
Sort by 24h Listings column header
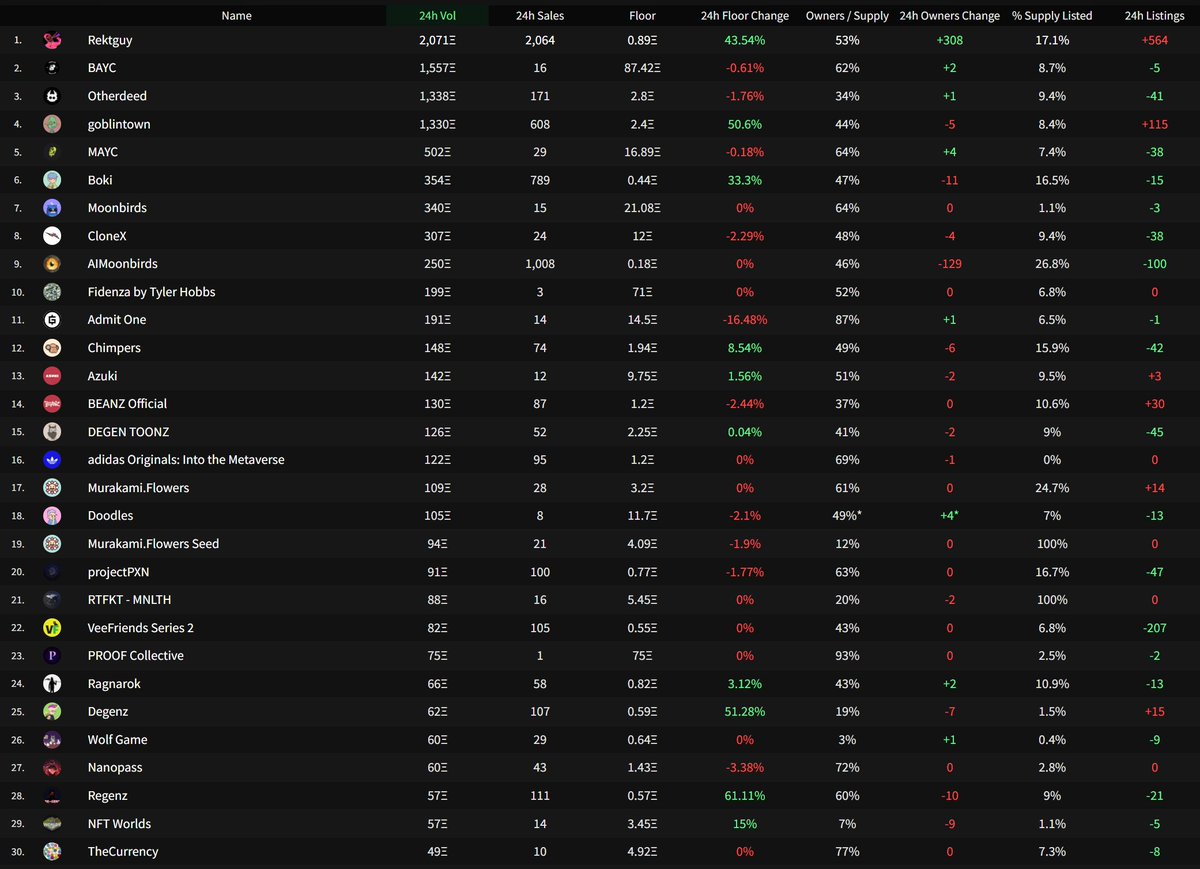point(1153,16)
